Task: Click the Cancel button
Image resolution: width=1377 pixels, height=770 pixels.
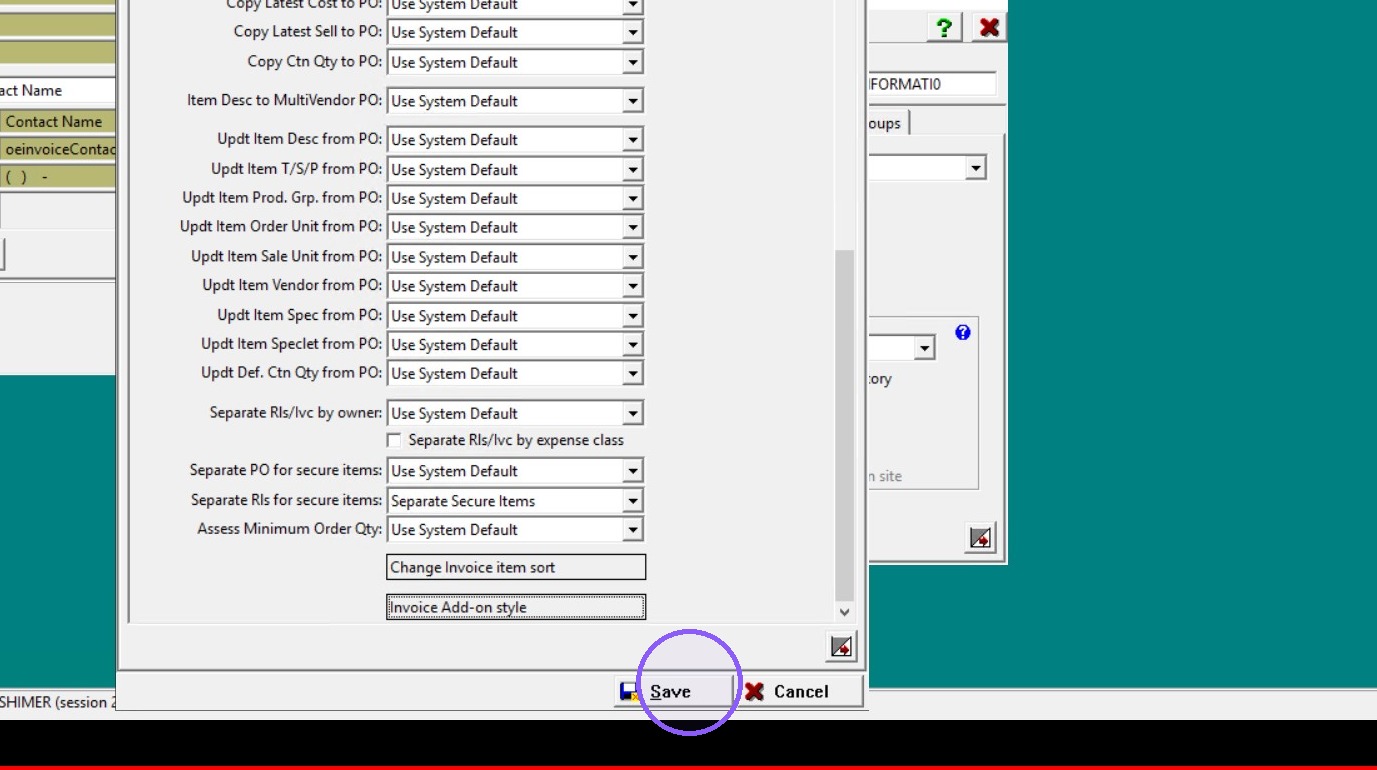Action: point(801,691)
